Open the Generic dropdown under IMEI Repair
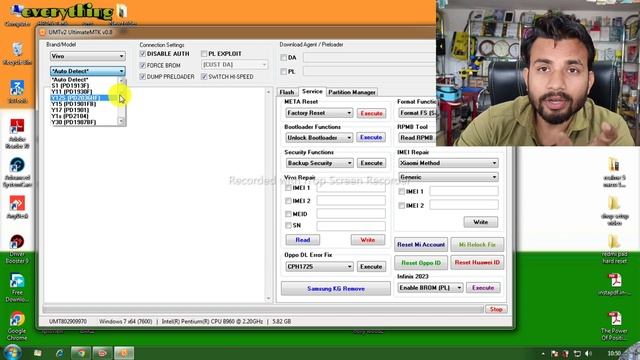The height and width of the screenshot is (360, 640). coord(448,177)
